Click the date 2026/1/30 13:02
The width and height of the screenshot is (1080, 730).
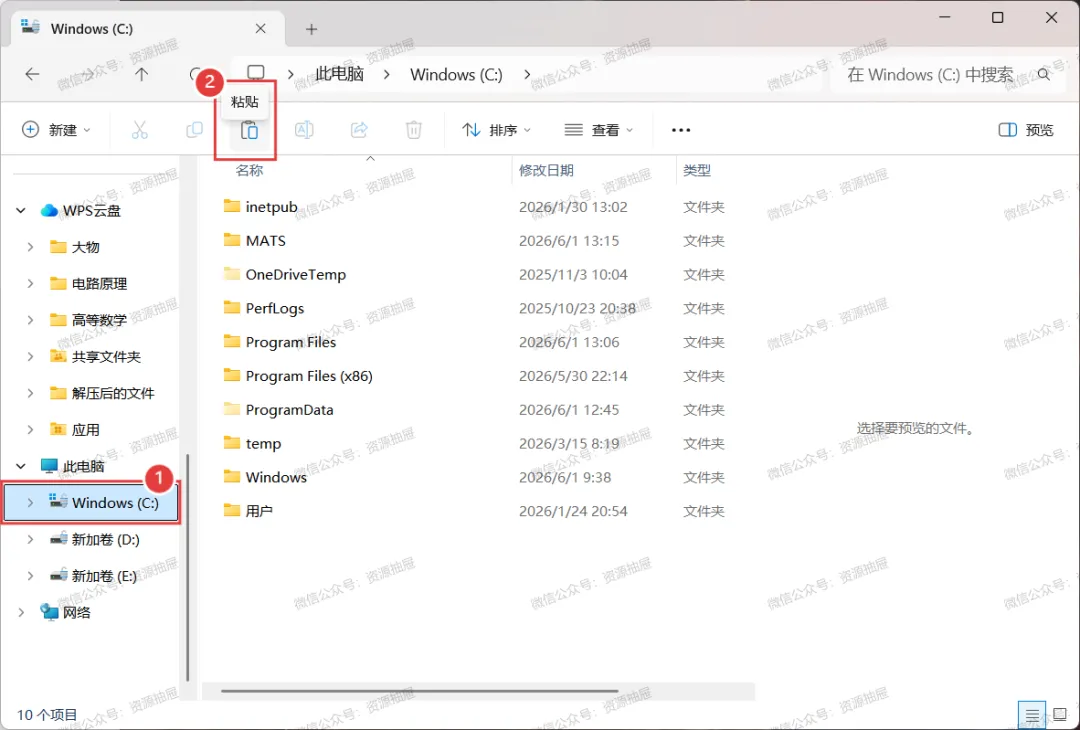(573, 207)
